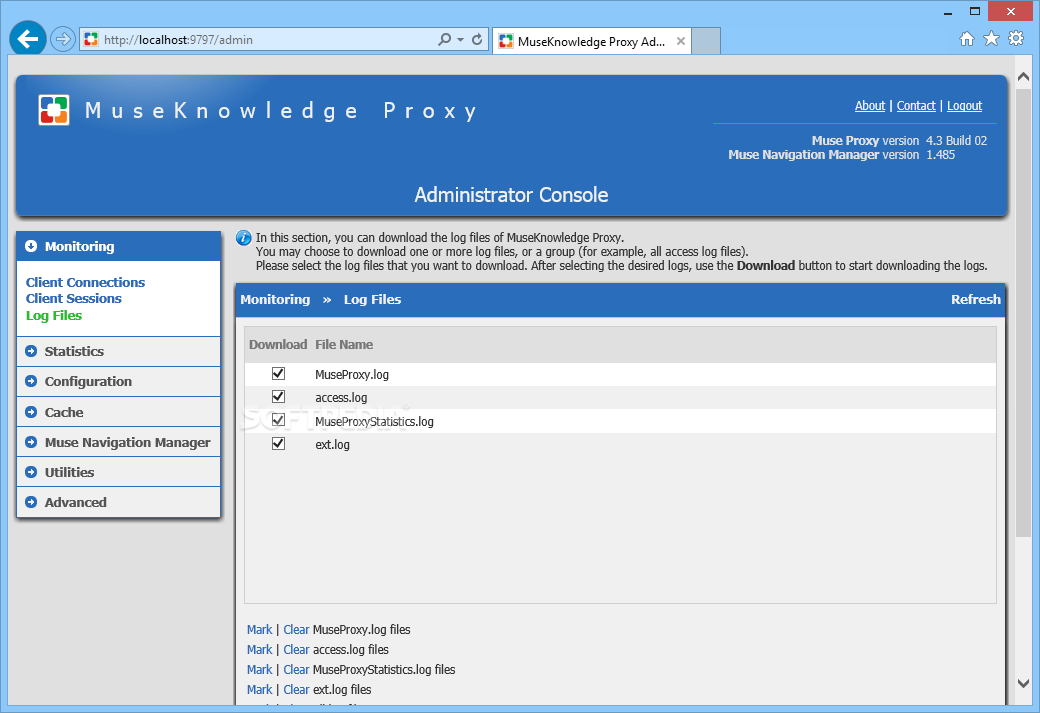Select Log Files in Monitoring menu
The image size is (1040, 713).
[54, 315]
